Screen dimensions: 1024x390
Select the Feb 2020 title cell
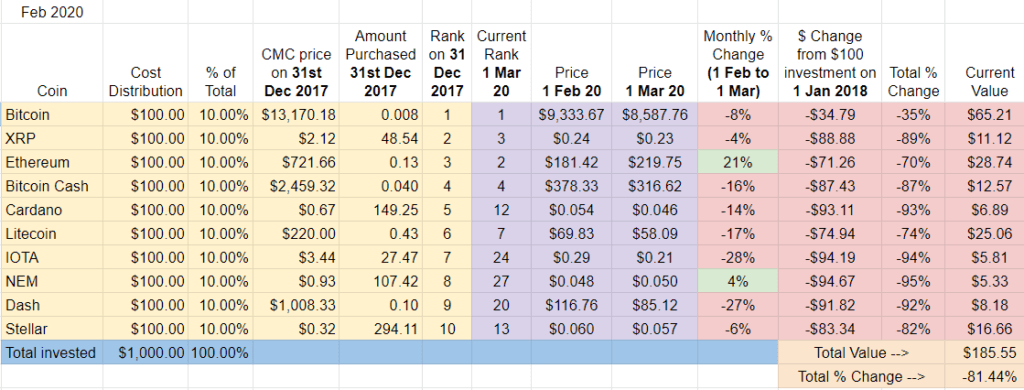coord(52,12)
